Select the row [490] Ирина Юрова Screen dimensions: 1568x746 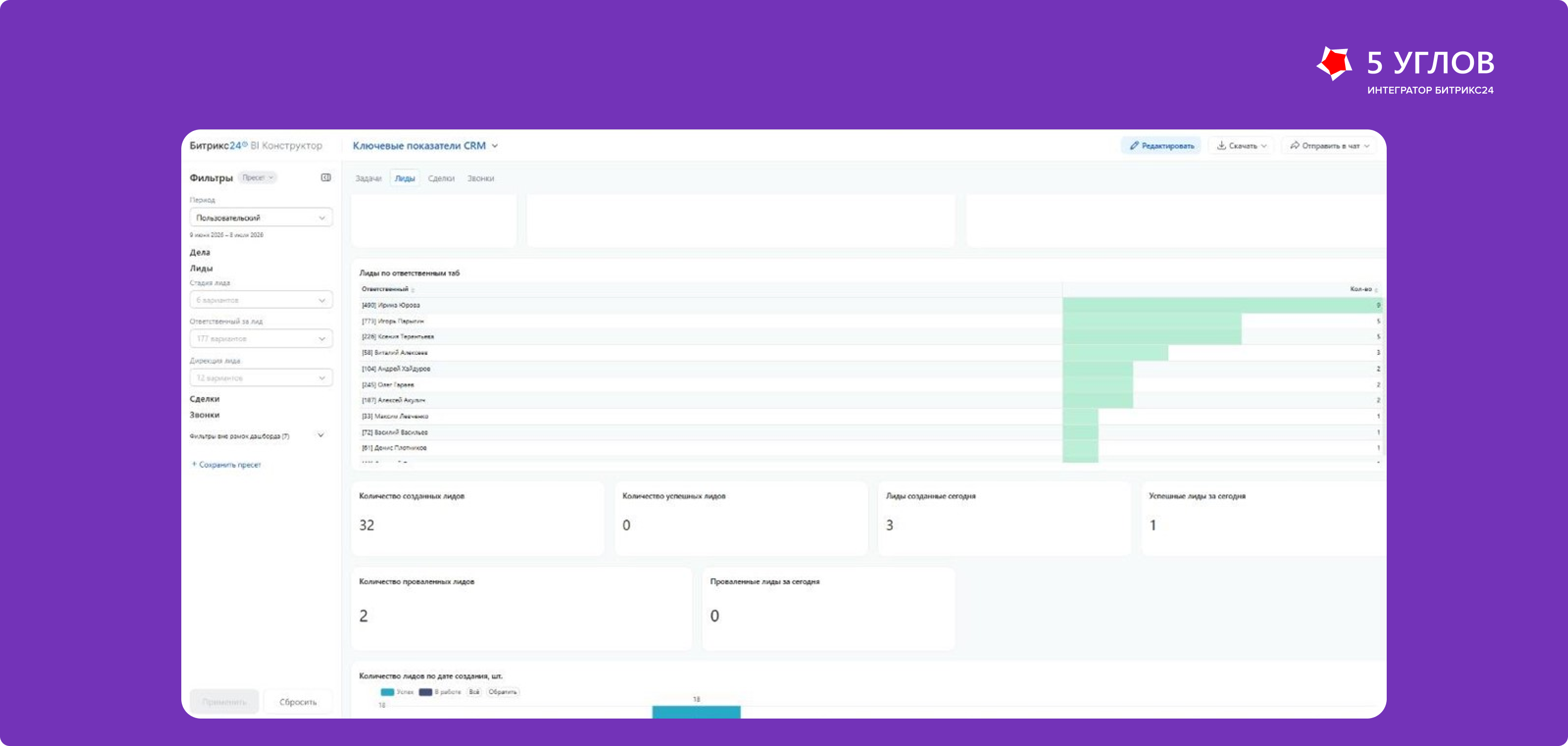870,305
